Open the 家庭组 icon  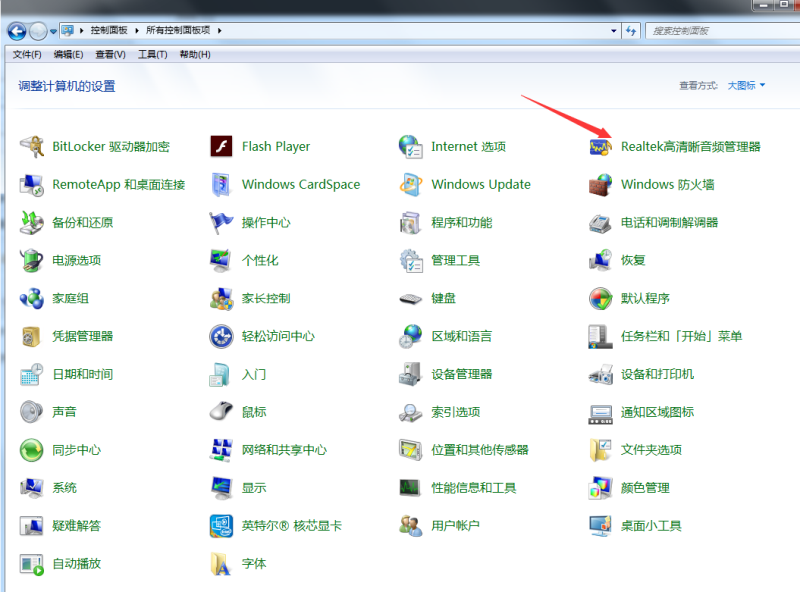(32, 299)
